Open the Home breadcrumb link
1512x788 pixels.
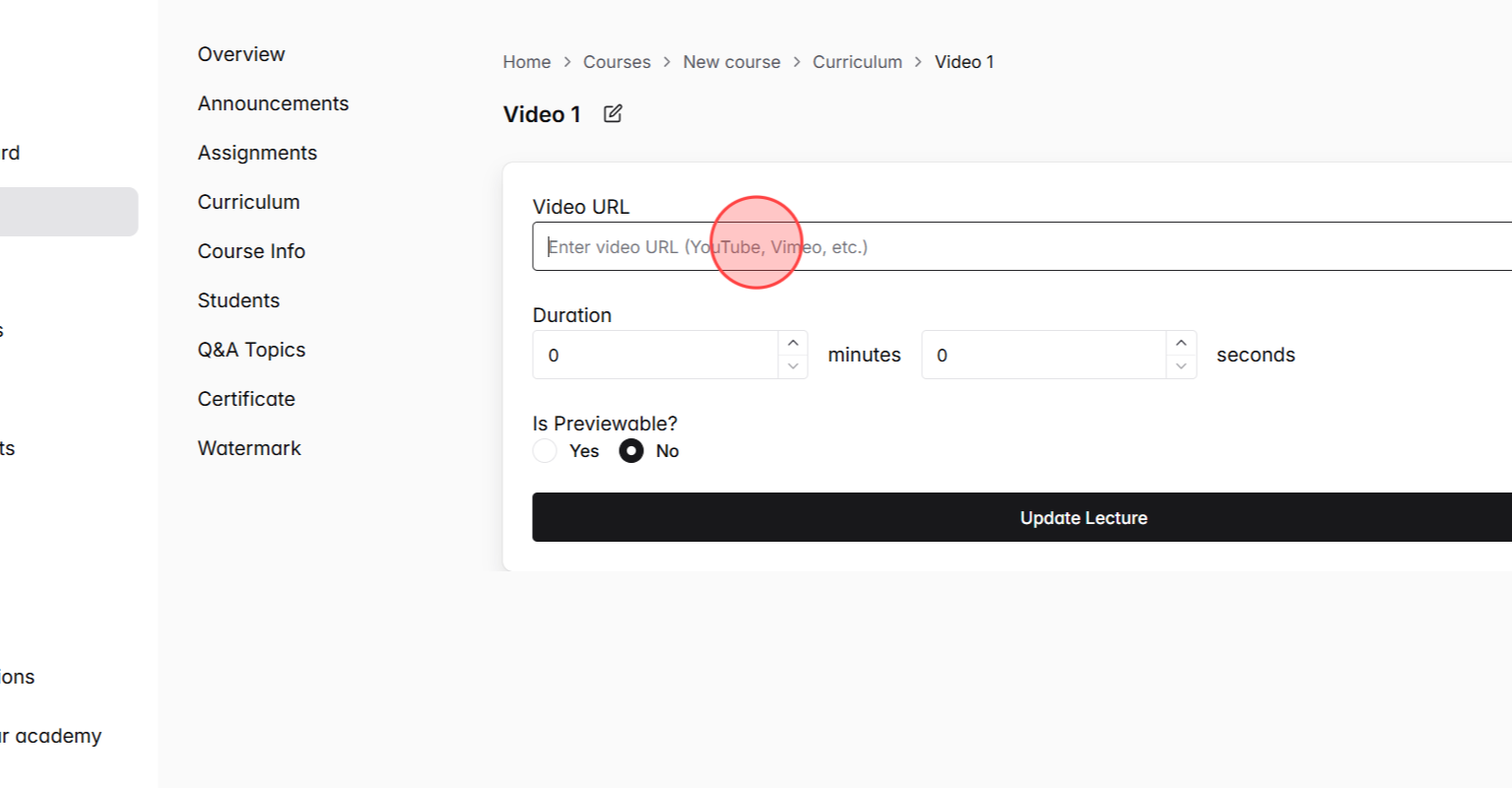526,61
